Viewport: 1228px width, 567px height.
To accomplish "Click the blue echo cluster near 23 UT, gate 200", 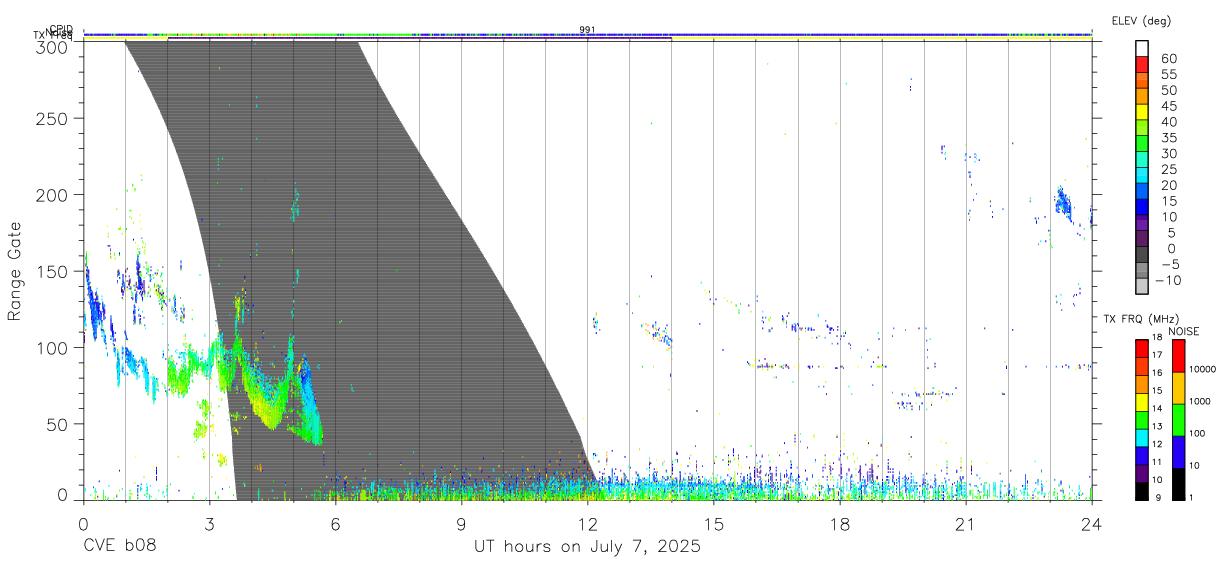I will pyautogui.click(x=1063, y=203).
